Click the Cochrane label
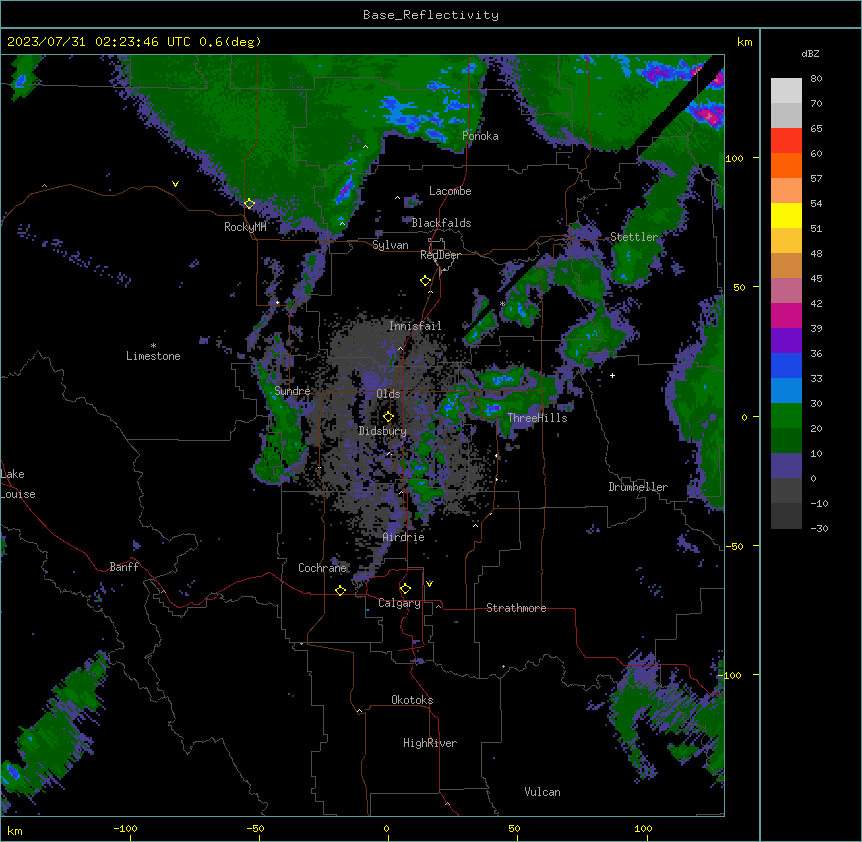Image resolution: width=862 pixels, height=842 pixels. (322, 568)
